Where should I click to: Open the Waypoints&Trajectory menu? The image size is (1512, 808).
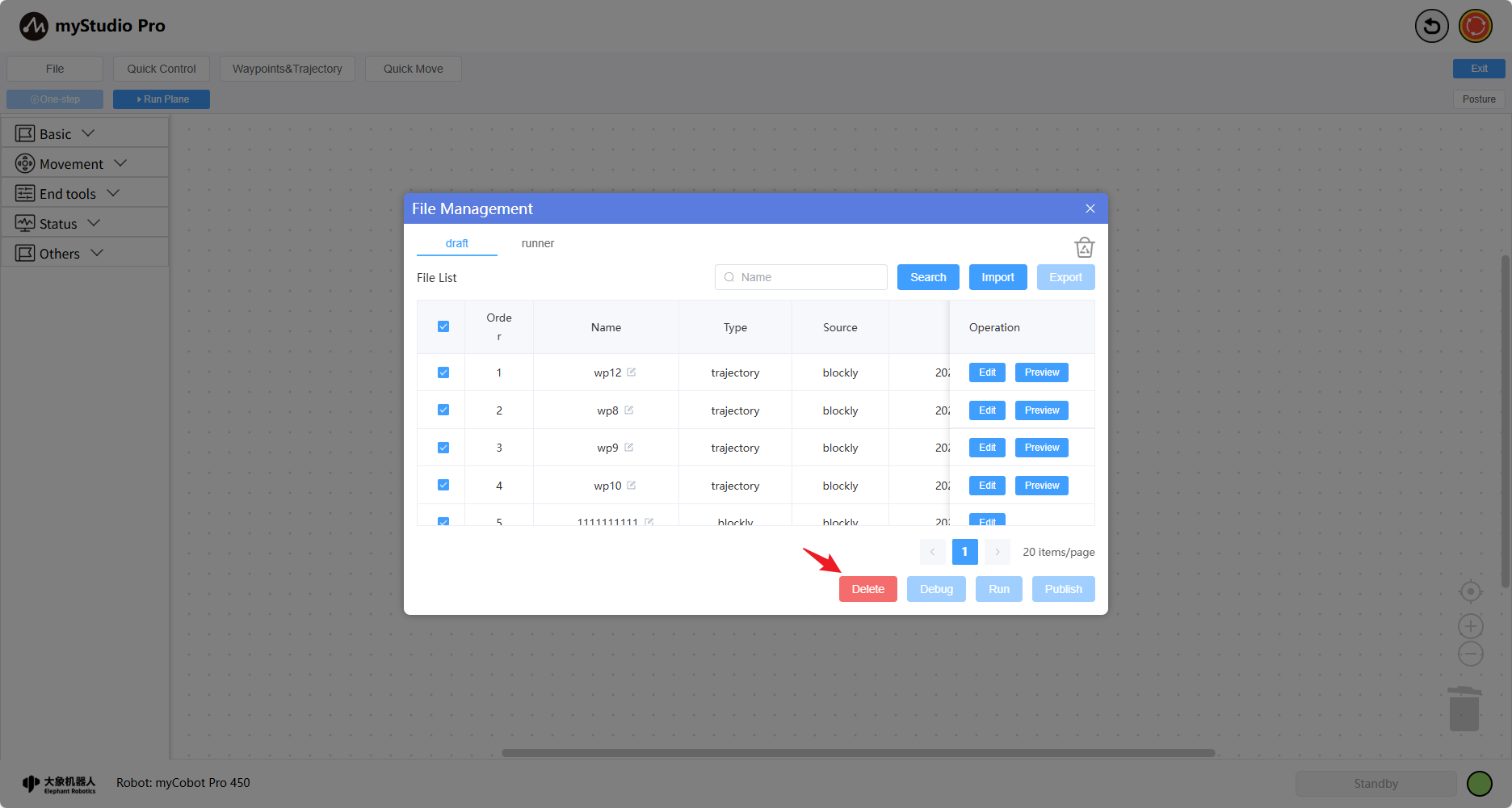pyautogui.click(x=287, y=69)
